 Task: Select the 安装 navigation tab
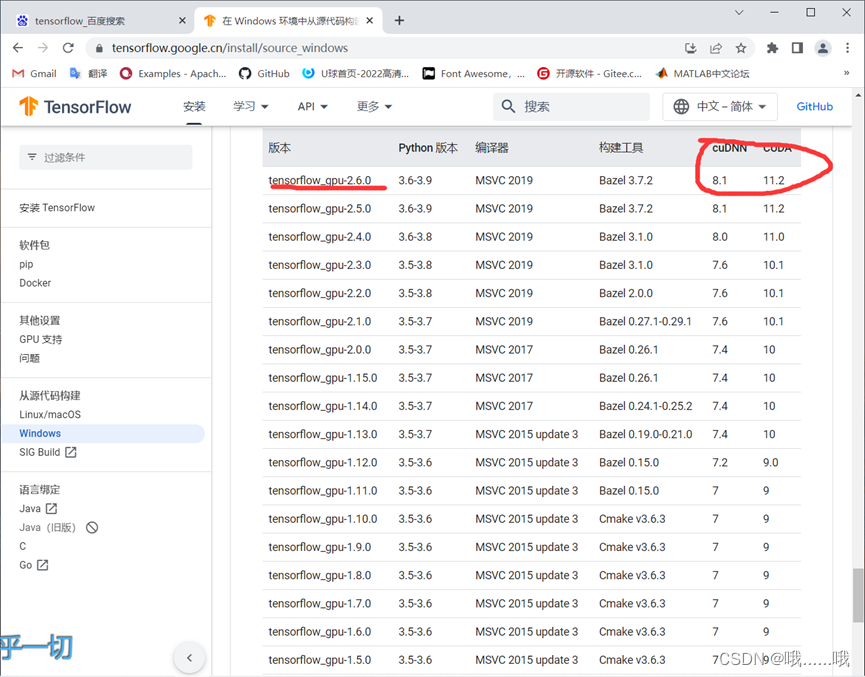pos(194,106)
